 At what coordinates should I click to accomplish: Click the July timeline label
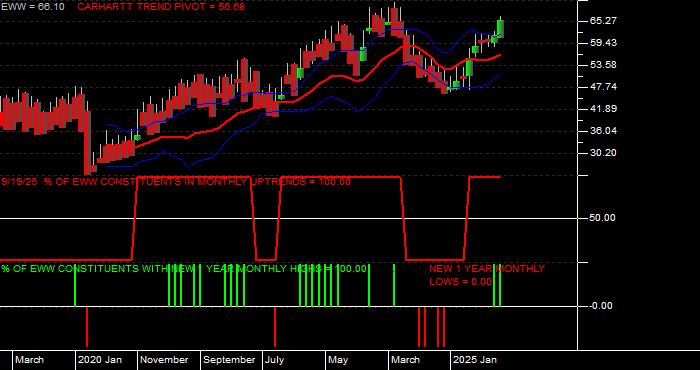point(275,360)
